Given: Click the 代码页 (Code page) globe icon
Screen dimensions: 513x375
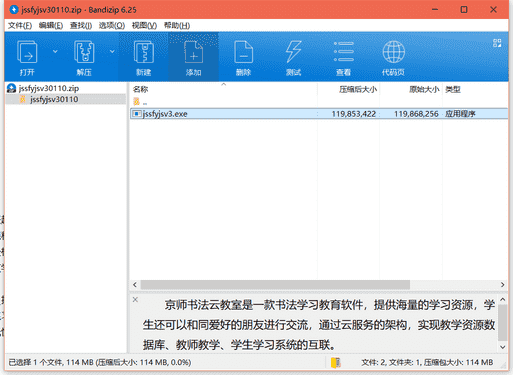Looking at the screenshot, I should pyautogui.click(x=393, y=57).
